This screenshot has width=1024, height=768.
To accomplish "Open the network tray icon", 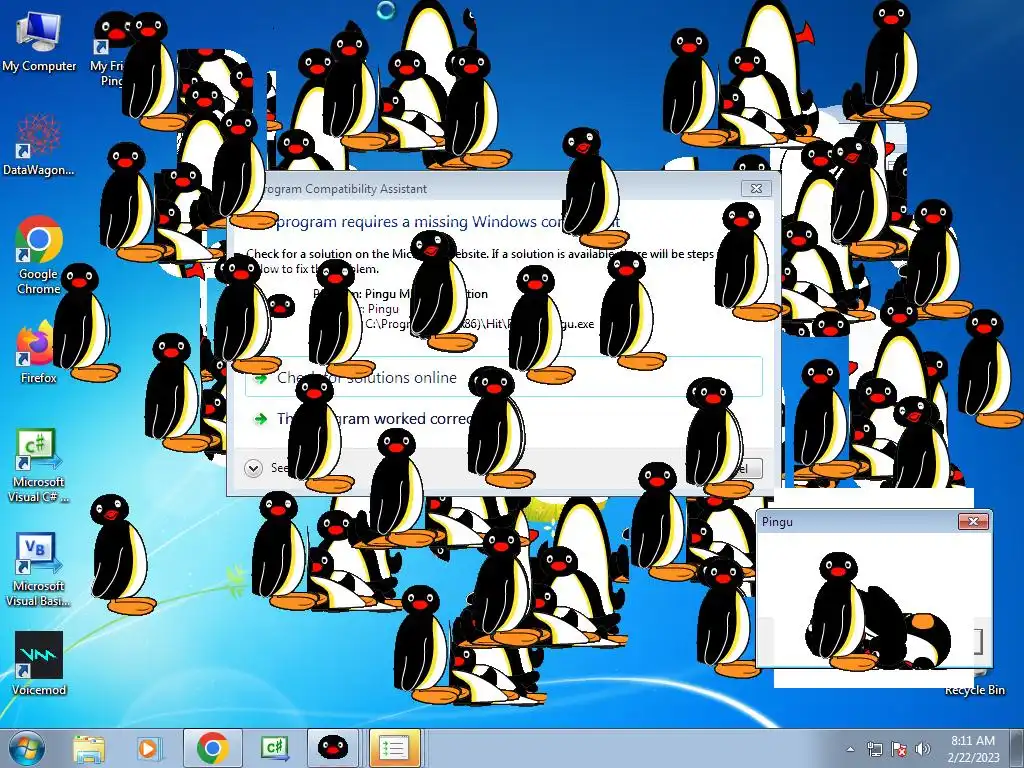I will 874,749.
